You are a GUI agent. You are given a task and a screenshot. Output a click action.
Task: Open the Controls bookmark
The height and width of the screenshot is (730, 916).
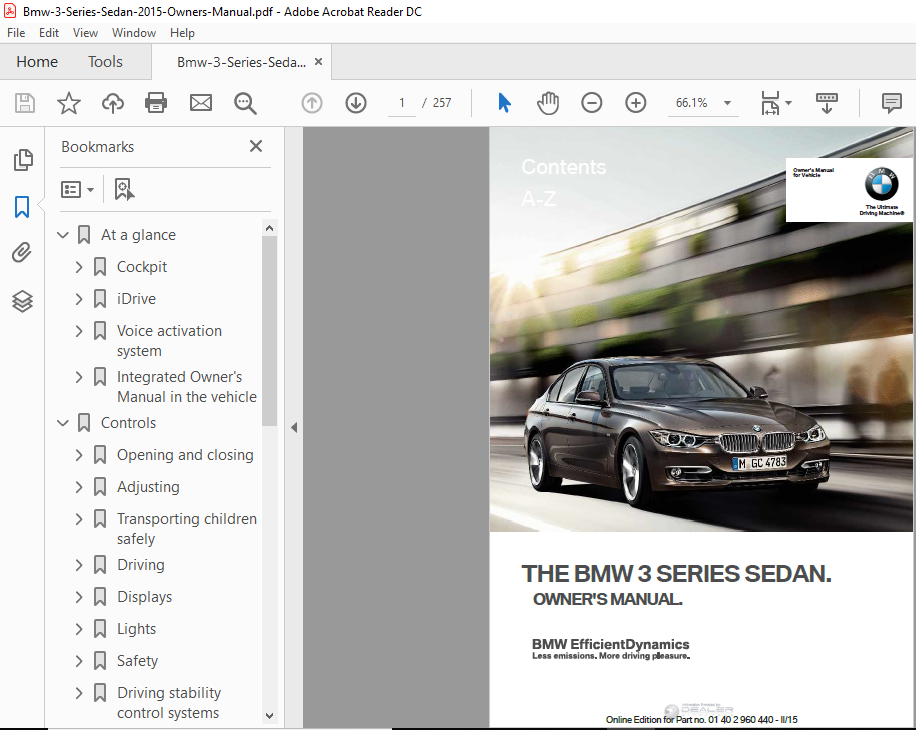[128, 423]
